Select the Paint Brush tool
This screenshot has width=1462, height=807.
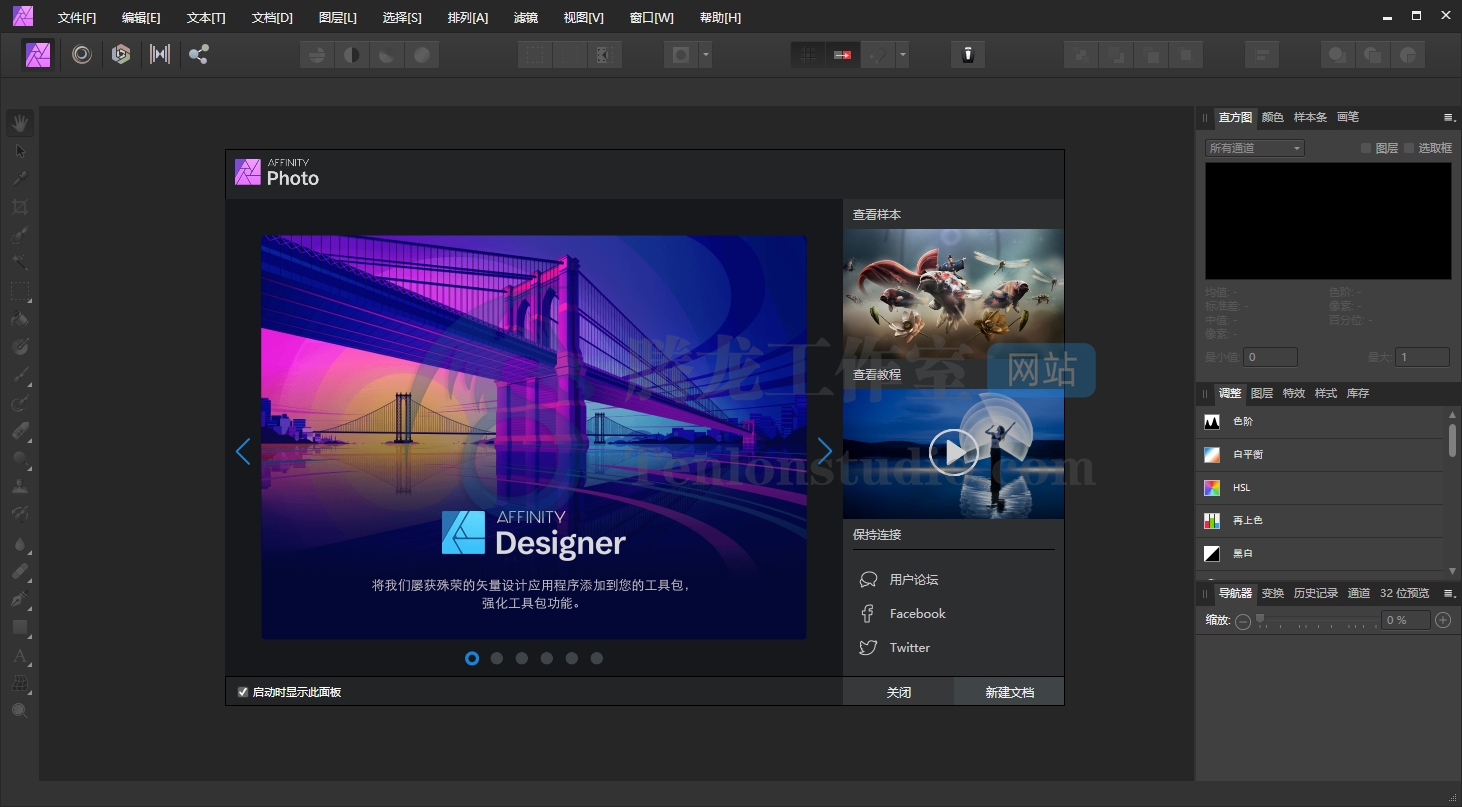(x=20, y=376)
